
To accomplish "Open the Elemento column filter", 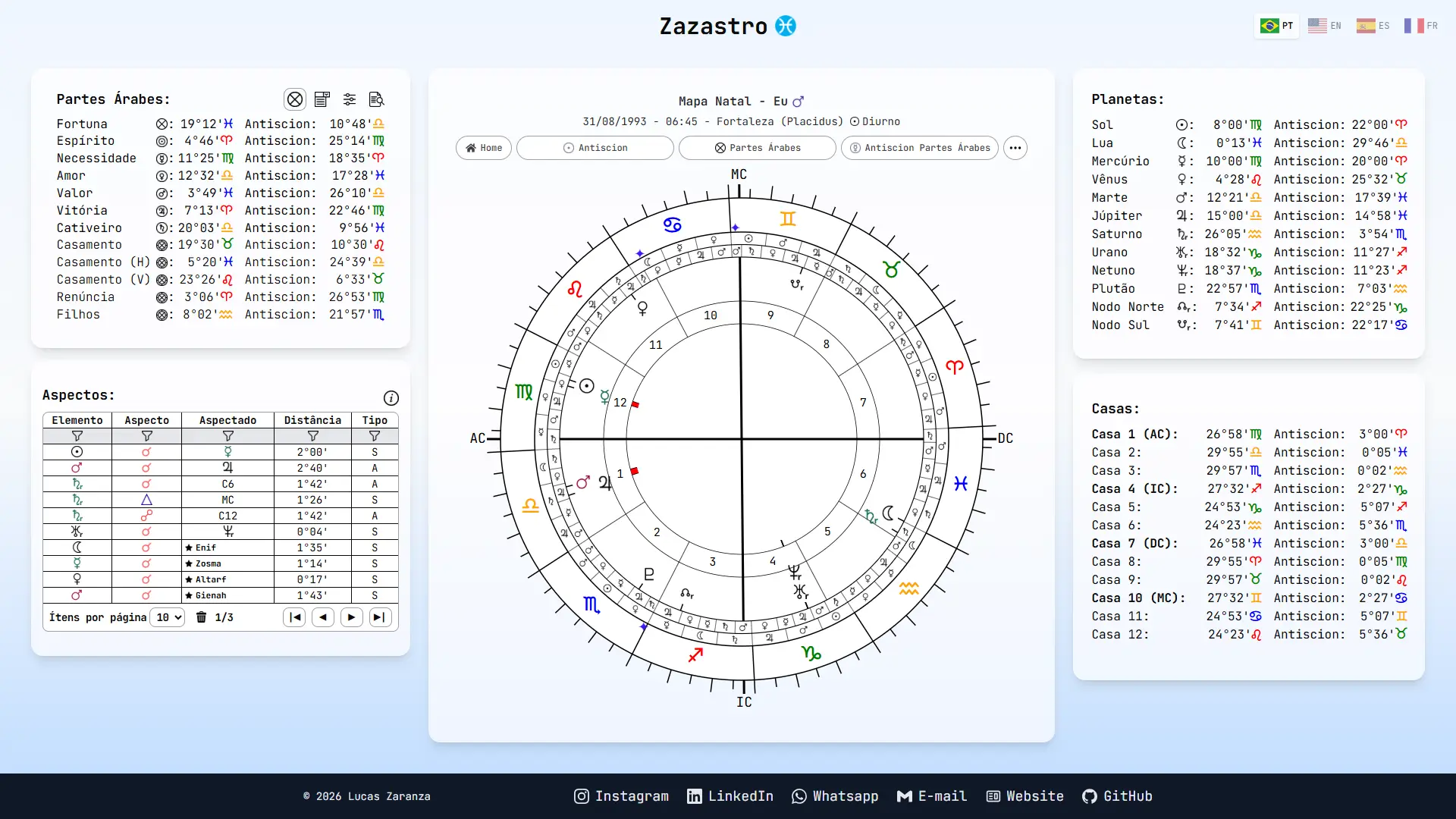I will (x=77, y=436).
